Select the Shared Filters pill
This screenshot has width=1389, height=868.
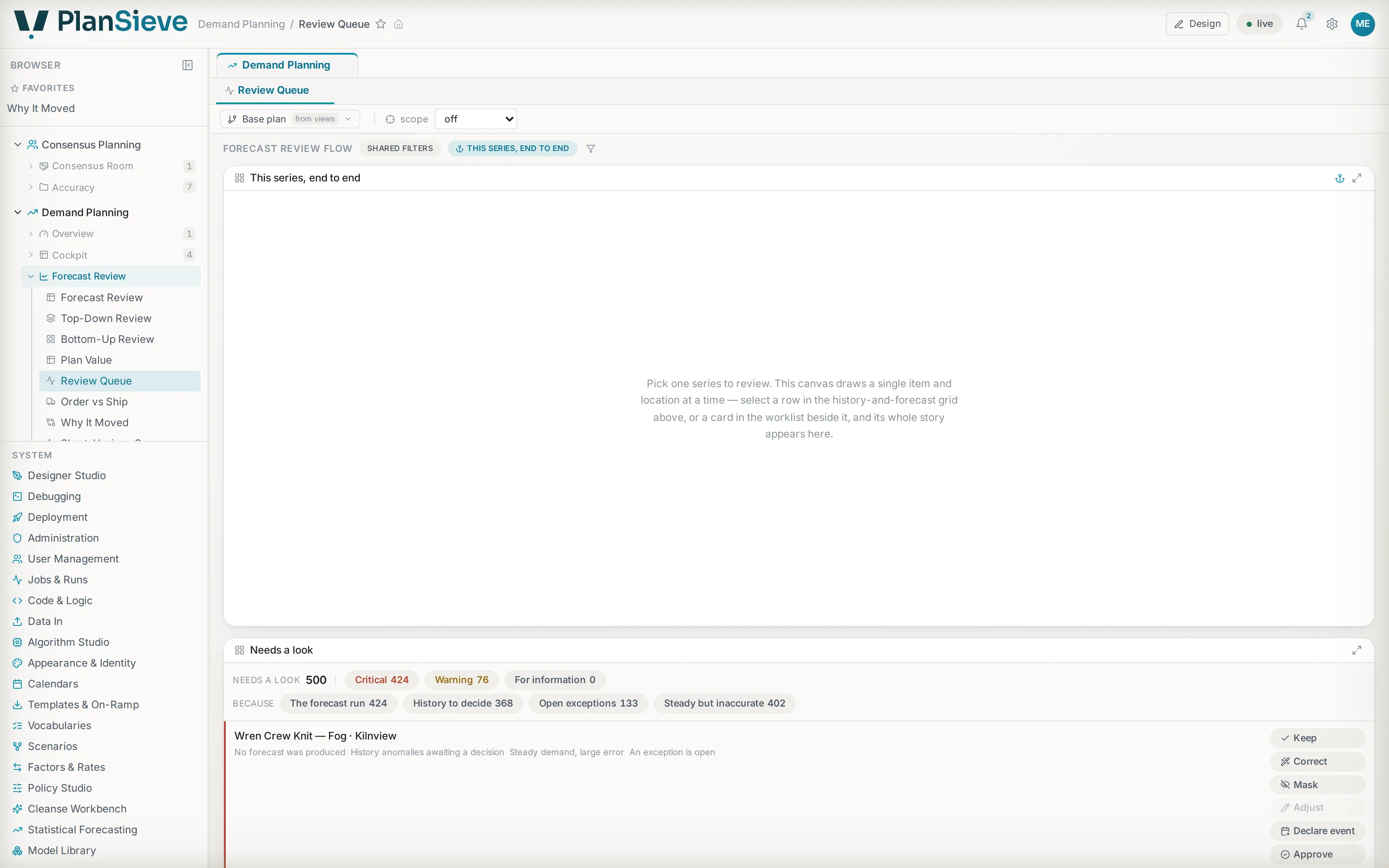click(400, 149)
